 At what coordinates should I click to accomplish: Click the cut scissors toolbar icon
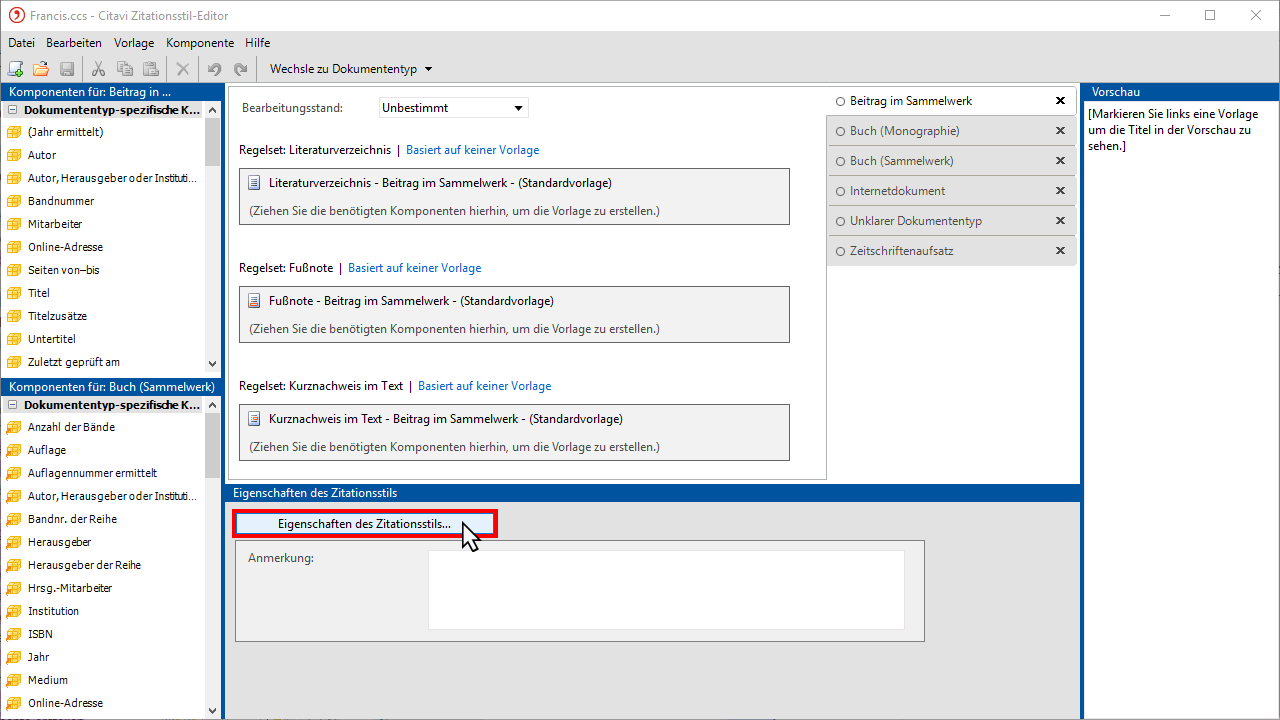tap(98, 69)
